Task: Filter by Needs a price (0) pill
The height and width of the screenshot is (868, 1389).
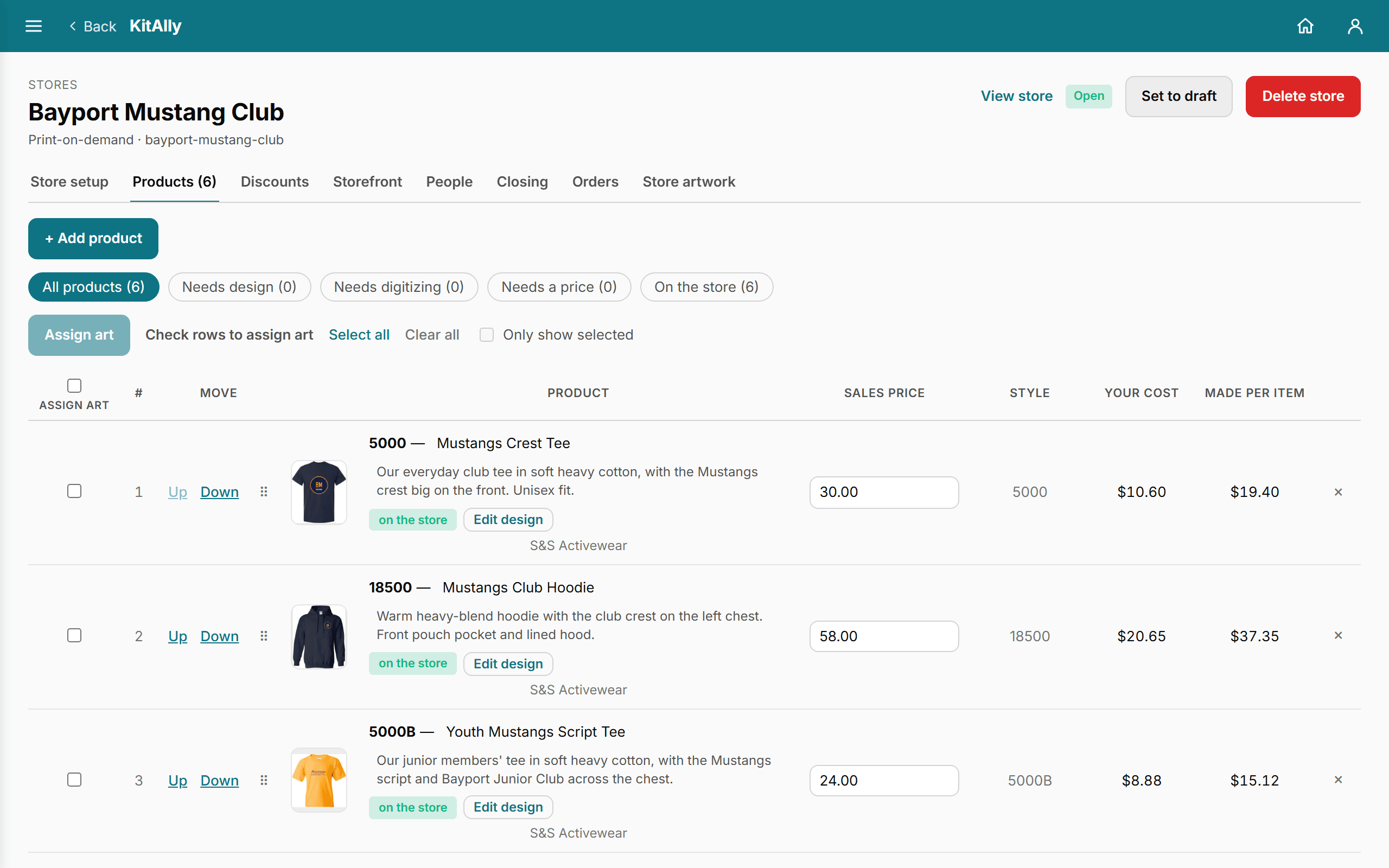Action: coord(559,286)
